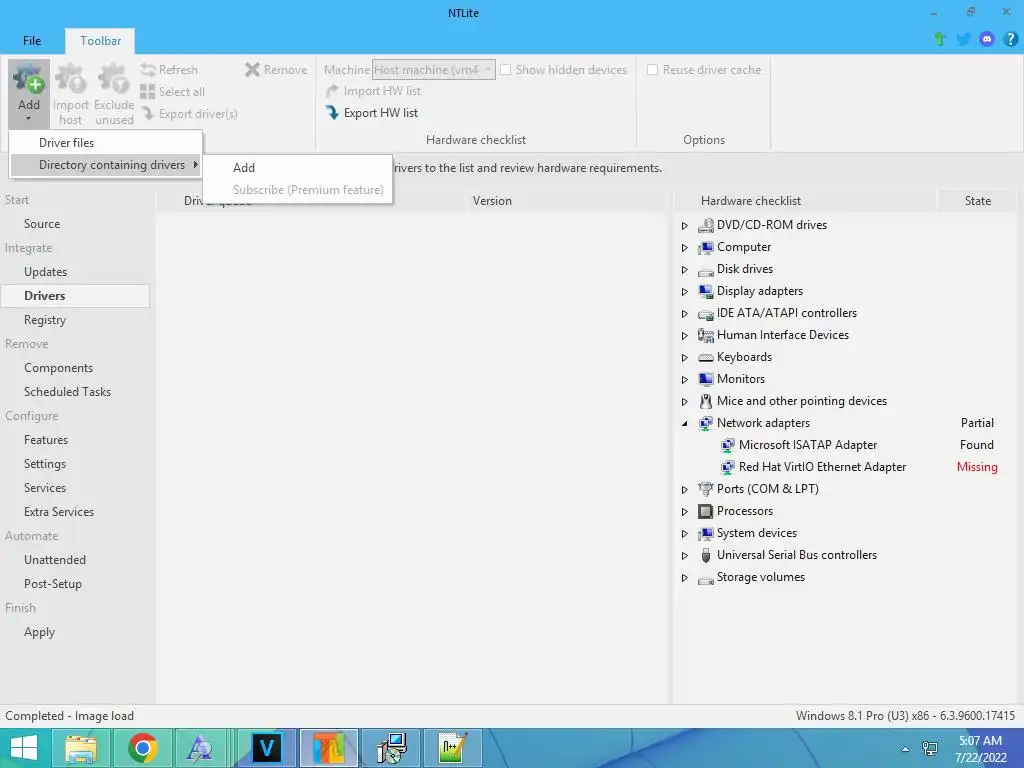Open the Extra Services page
Screen dimensions: 1024x768
[x=59, y=512]
